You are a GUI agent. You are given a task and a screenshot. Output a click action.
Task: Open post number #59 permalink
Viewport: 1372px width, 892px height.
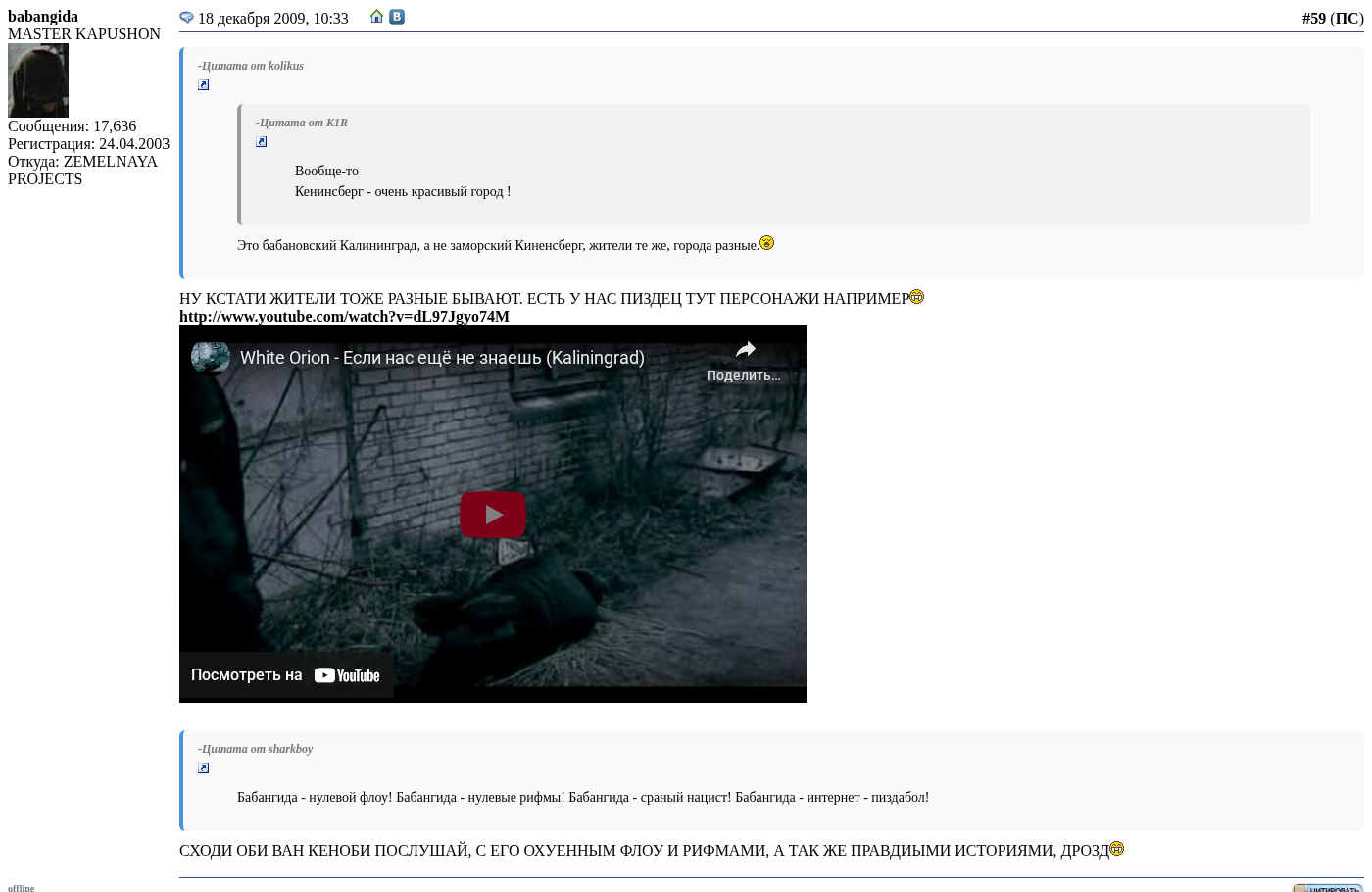[1313, 19]
